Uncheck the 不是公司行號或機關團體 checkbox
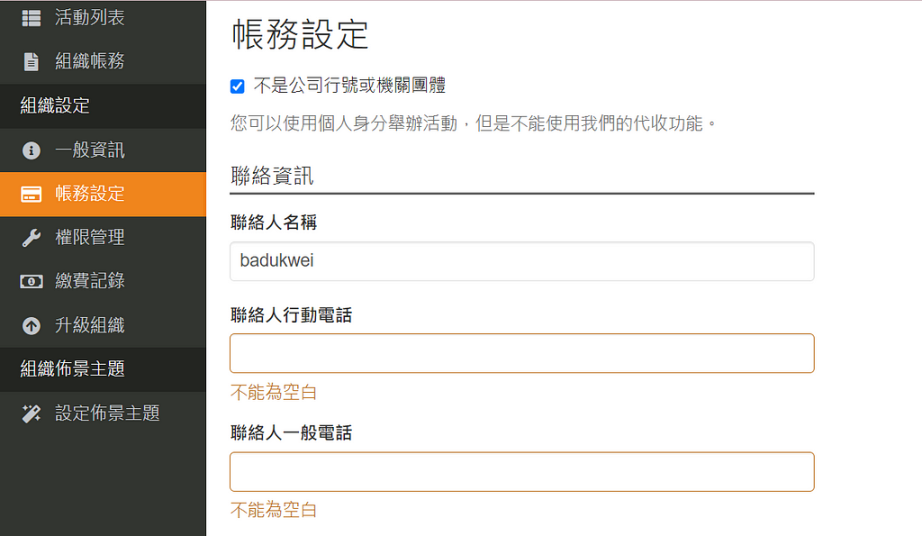The height and width of the screenshot is (536, 922). click(x=237, y=86)
